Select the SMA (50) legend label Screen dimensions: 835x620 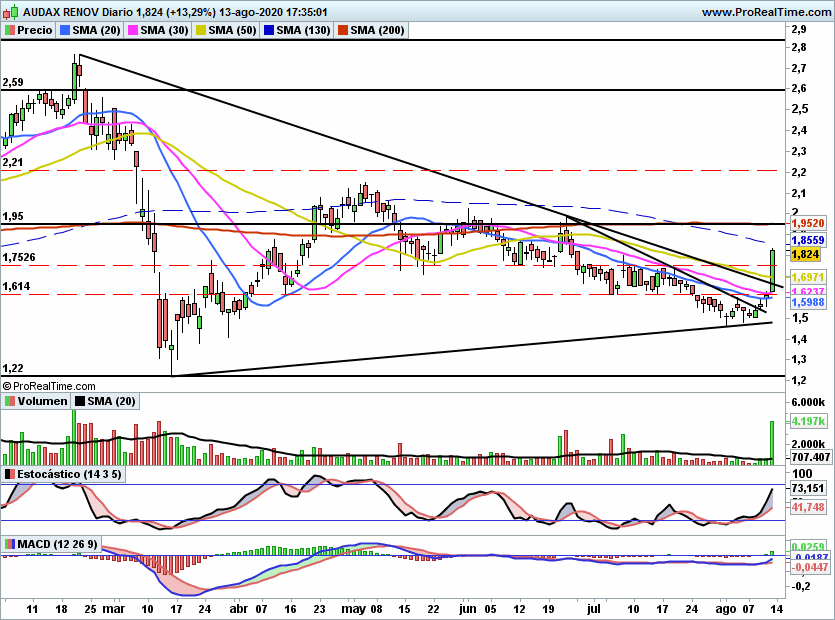[232, 30]
